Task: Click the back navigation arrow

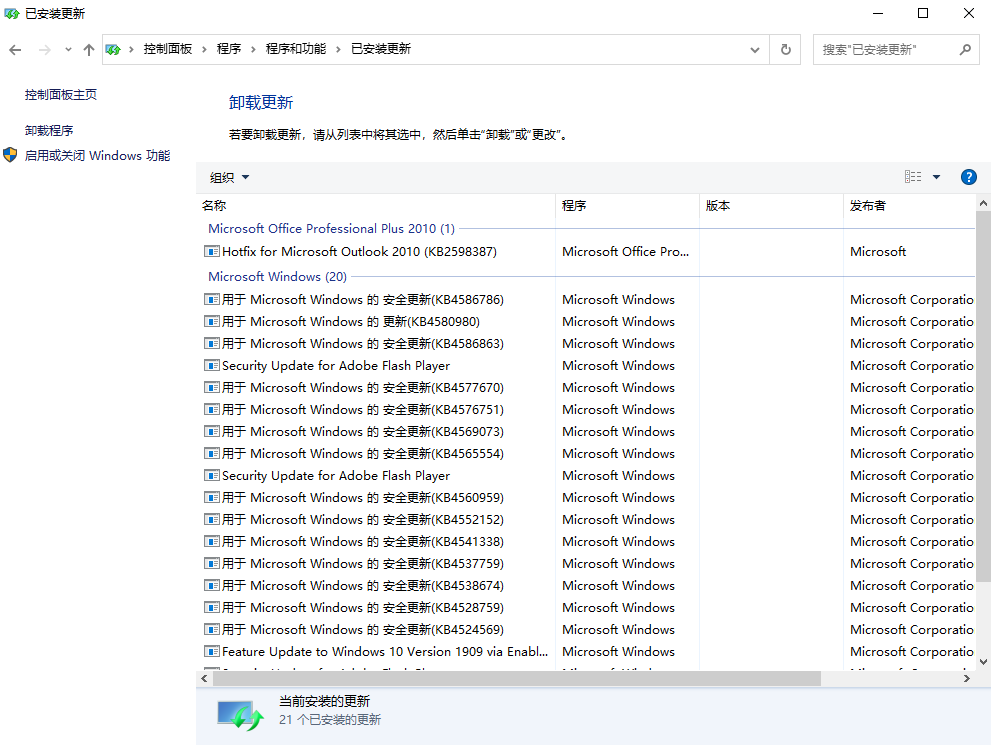Action: (15, 48)
